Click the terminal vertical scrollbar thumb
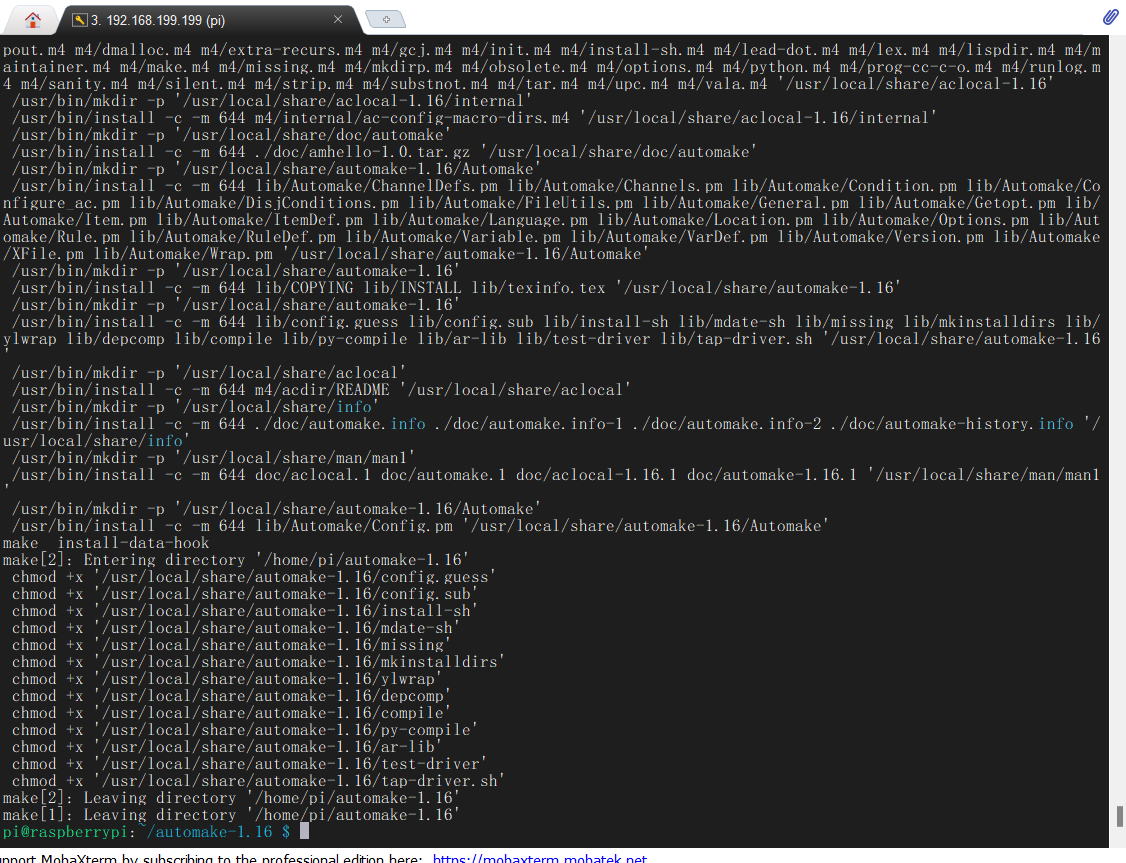This screenshot has width=1126, height=863. point(1119,816)
